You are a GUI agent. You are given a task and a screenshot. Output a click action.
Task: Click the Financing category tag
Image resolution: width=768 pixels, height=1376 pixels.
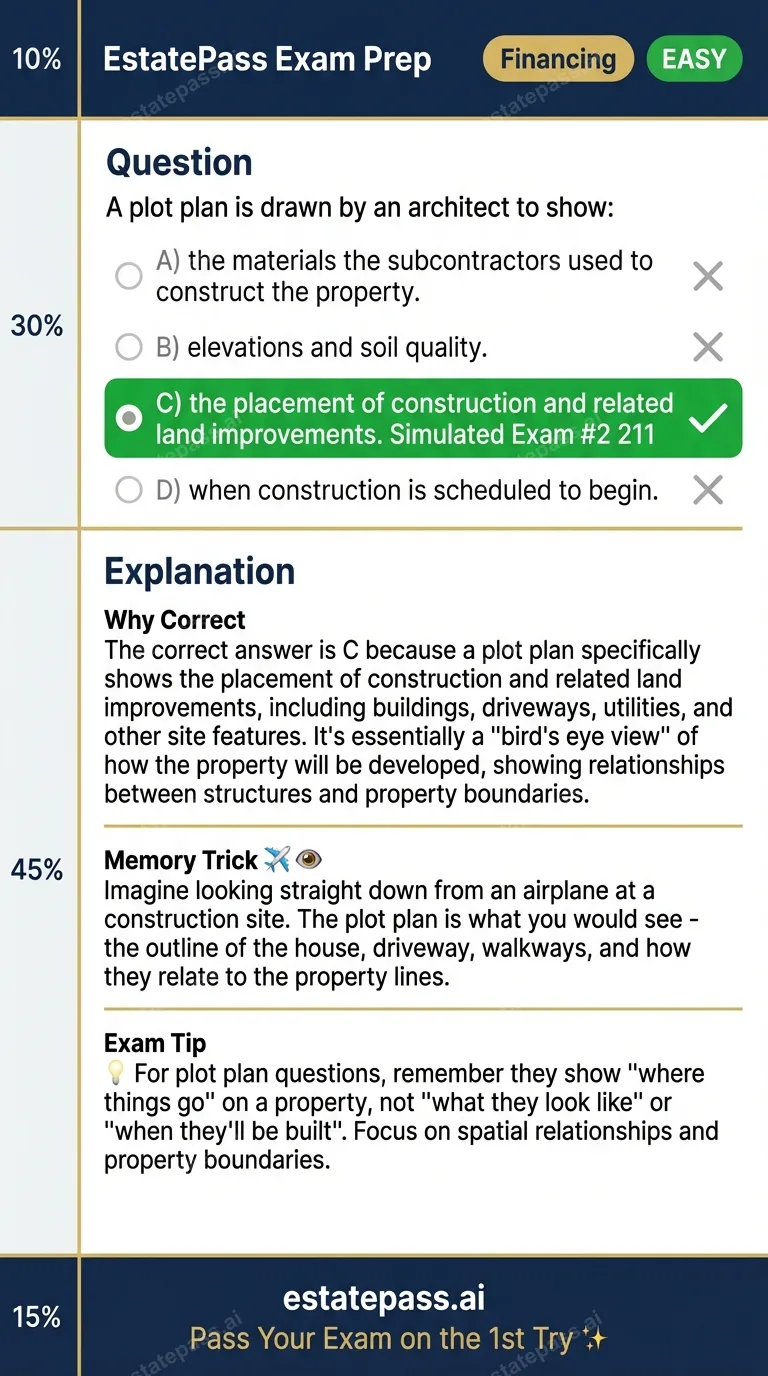click(x=558, y=59)
